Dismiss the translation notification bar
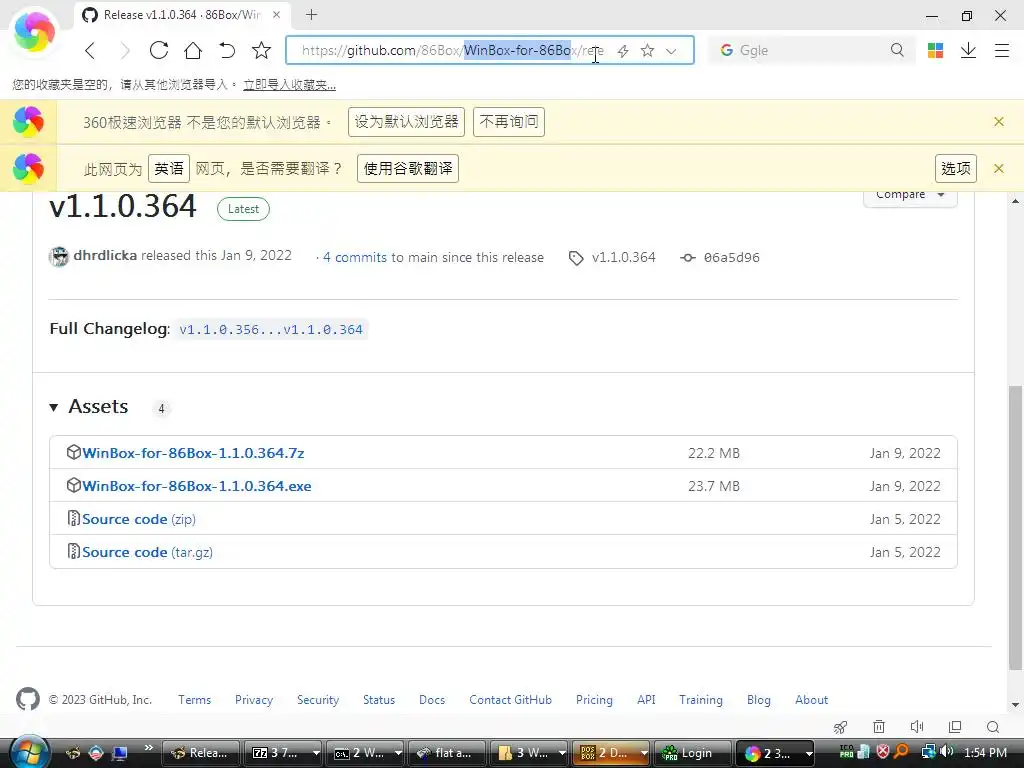The width and height of the screenshot is (1024, 768). tap(999, 168)
